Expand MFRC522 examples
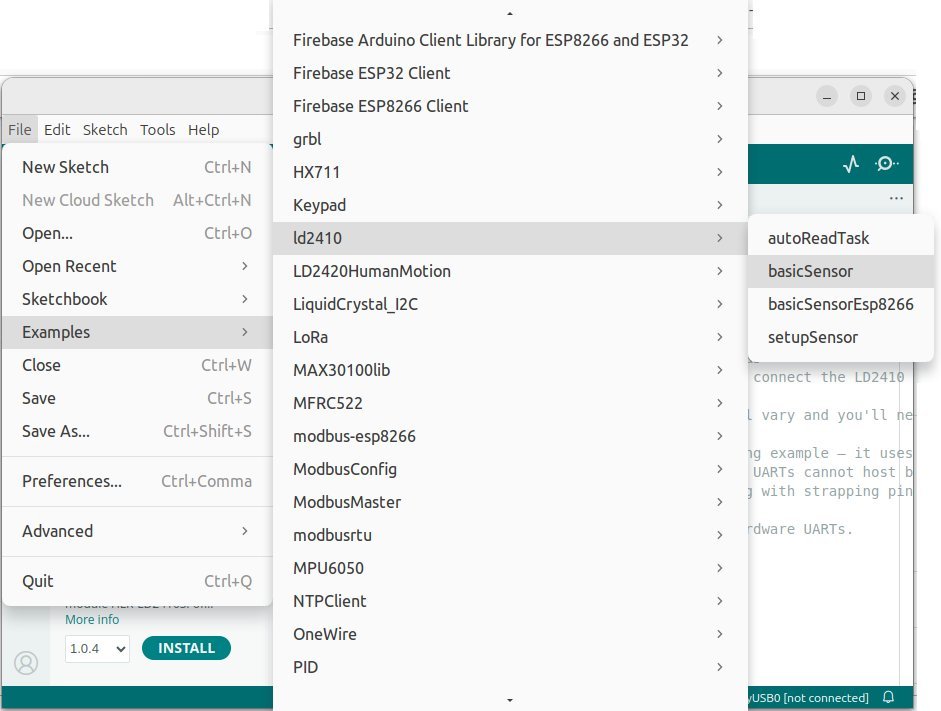 click(x=510, y=403)
